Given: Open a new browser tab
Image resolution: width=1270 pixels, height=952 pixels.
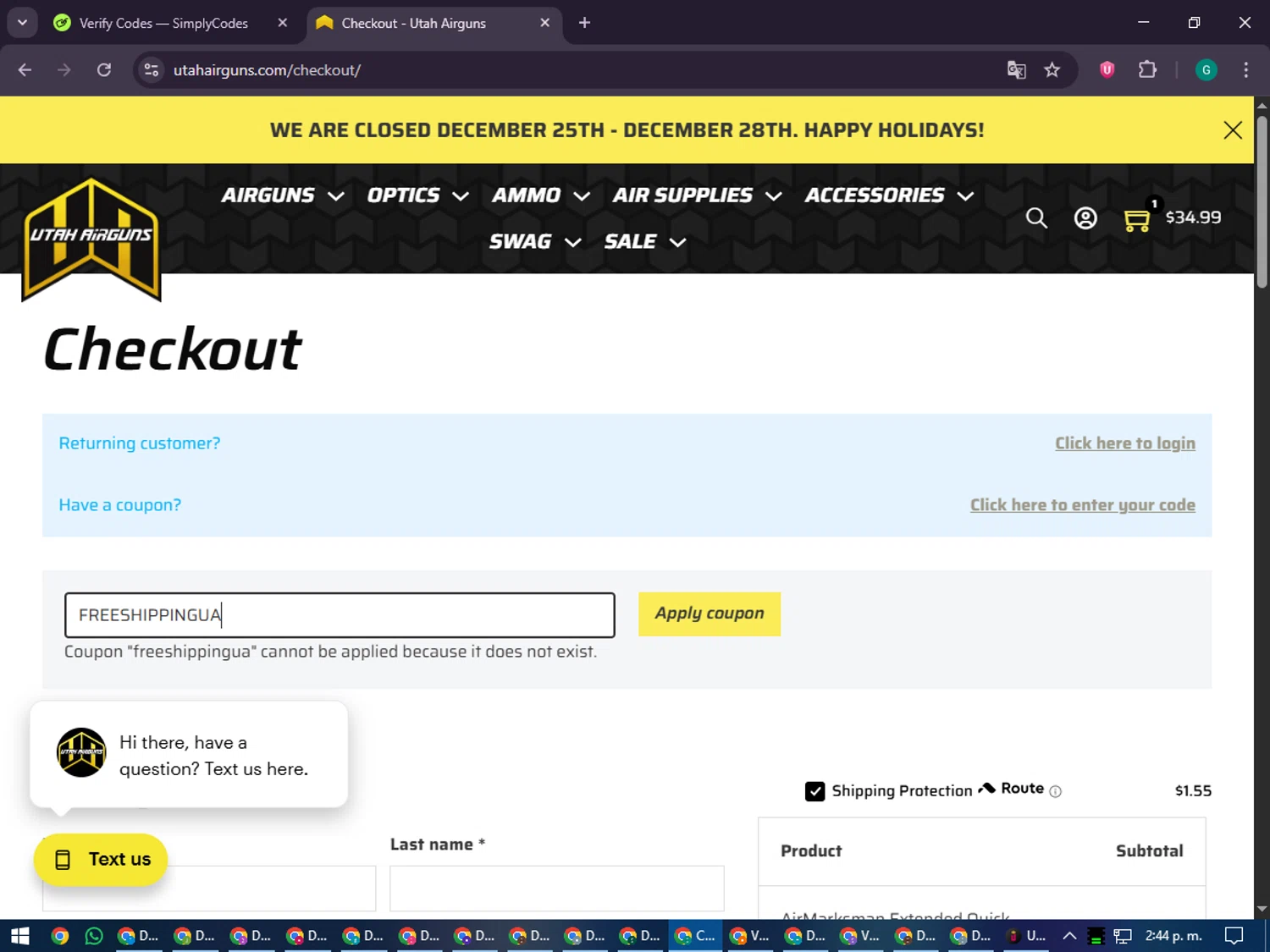Looking at the screenshot, I should pos(584,23).
